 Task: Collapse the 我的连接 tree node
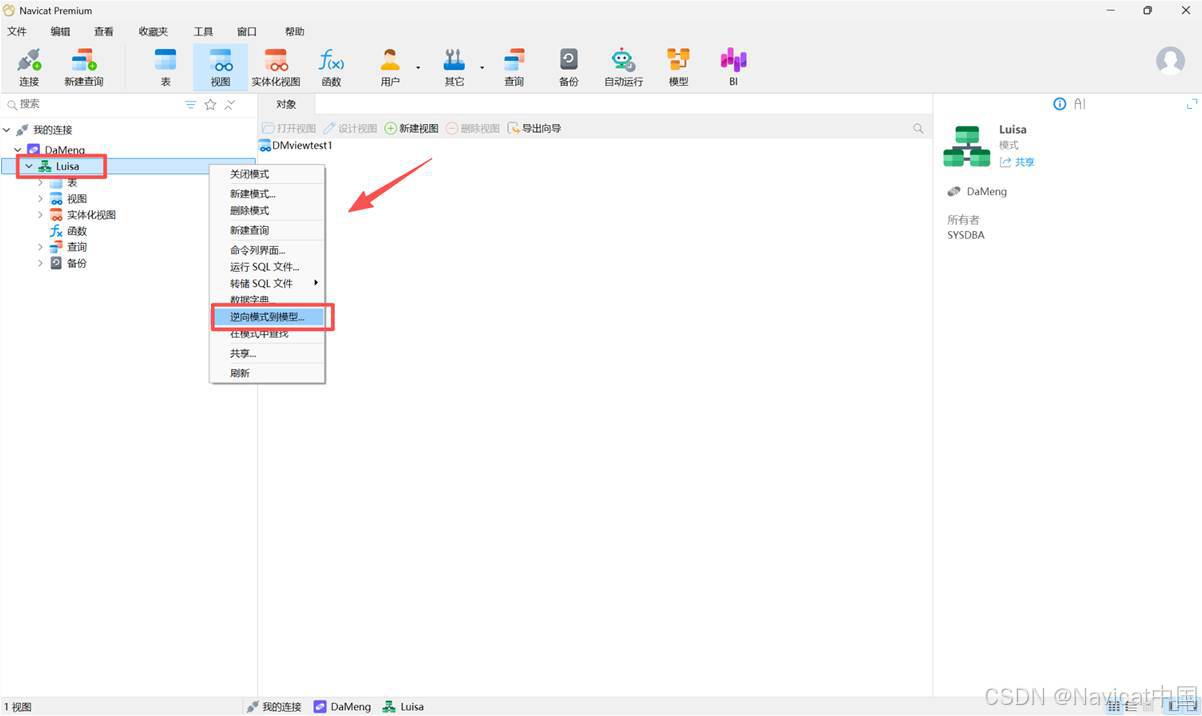pos(7,130)
